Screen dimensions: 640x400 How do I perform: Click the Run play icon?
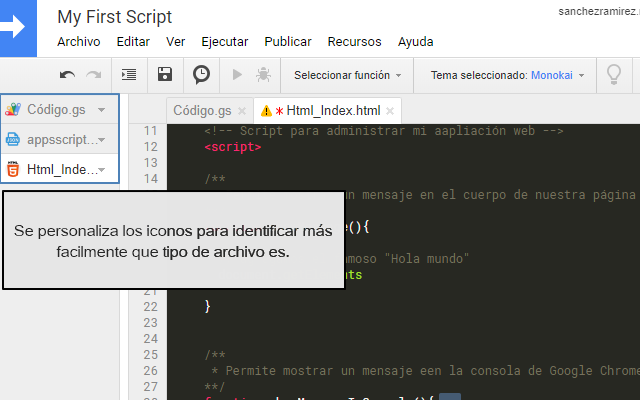(x=237, y=75)
